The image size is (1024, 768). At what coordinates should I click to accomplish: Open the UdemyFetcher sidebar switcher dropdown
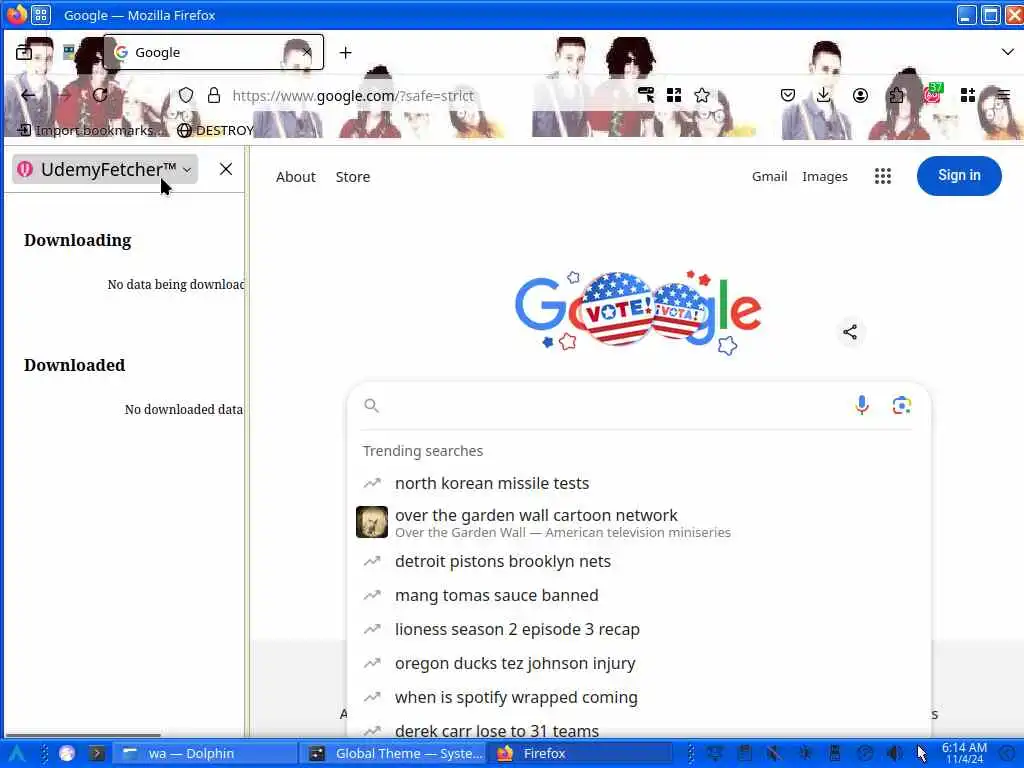(105, 170)
